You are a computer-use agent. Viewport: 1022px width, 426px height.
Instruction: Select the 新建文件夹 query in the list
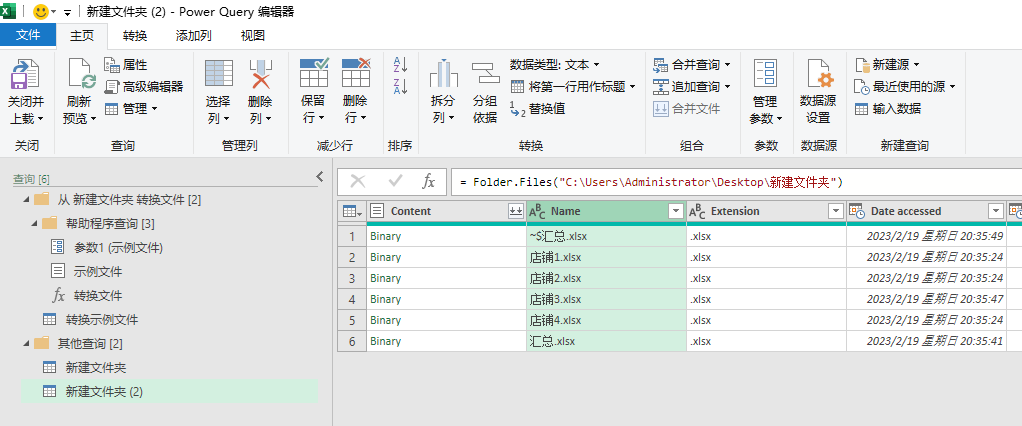pyautogui.click(x=96, y=367)
